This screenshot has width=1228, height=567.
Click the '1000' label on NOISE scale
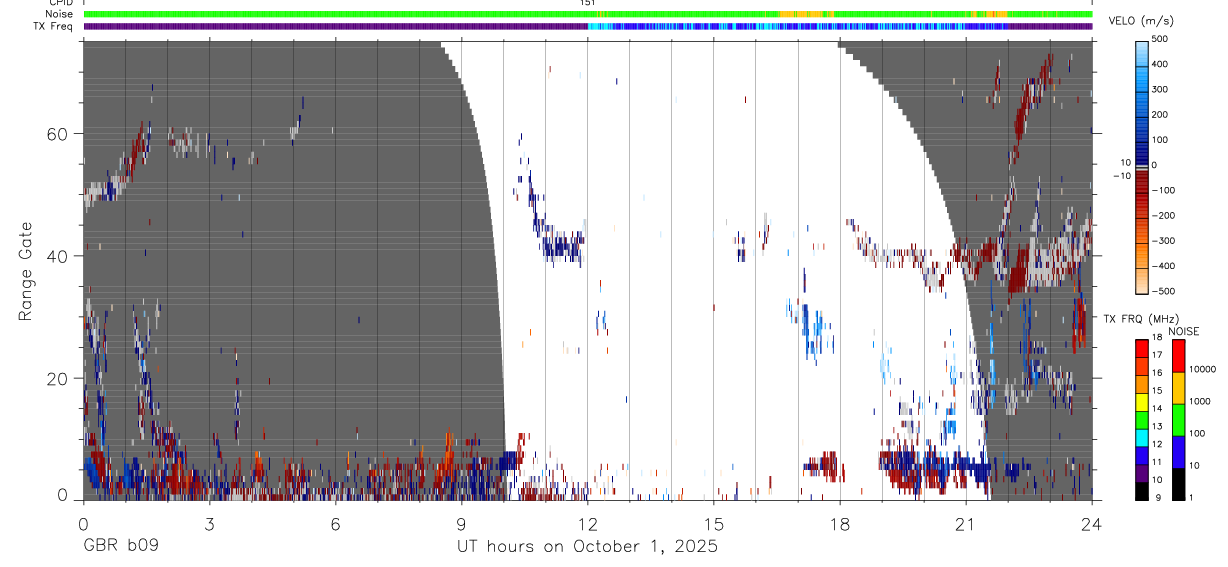click(1202, 401)
